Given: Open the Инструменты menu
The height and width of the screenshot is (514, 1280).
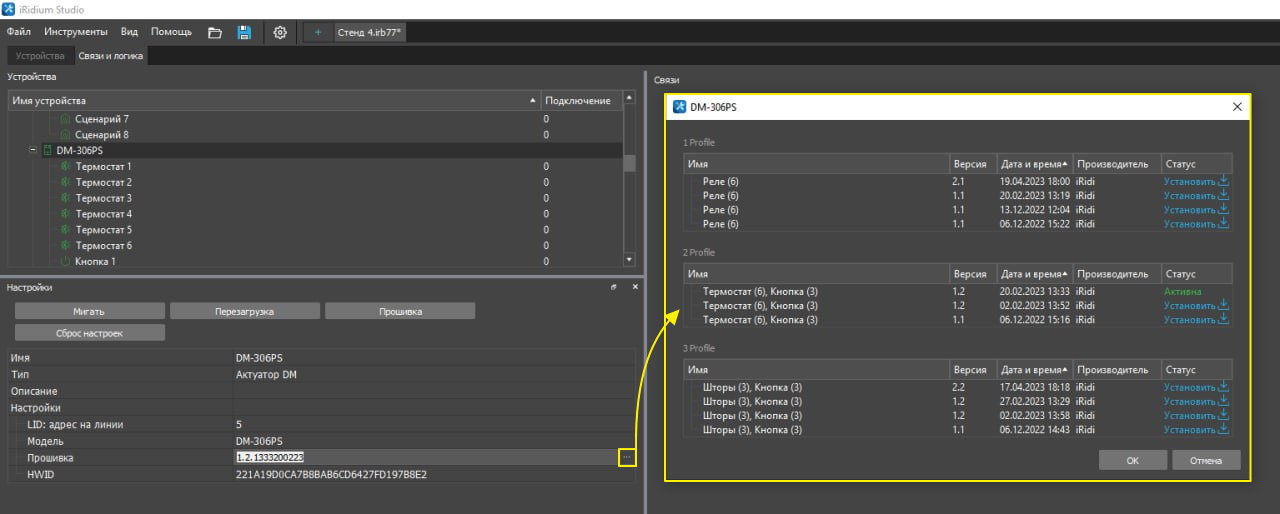Looking at the screenshot, I should pyautogui.click(x=76, y=32).
